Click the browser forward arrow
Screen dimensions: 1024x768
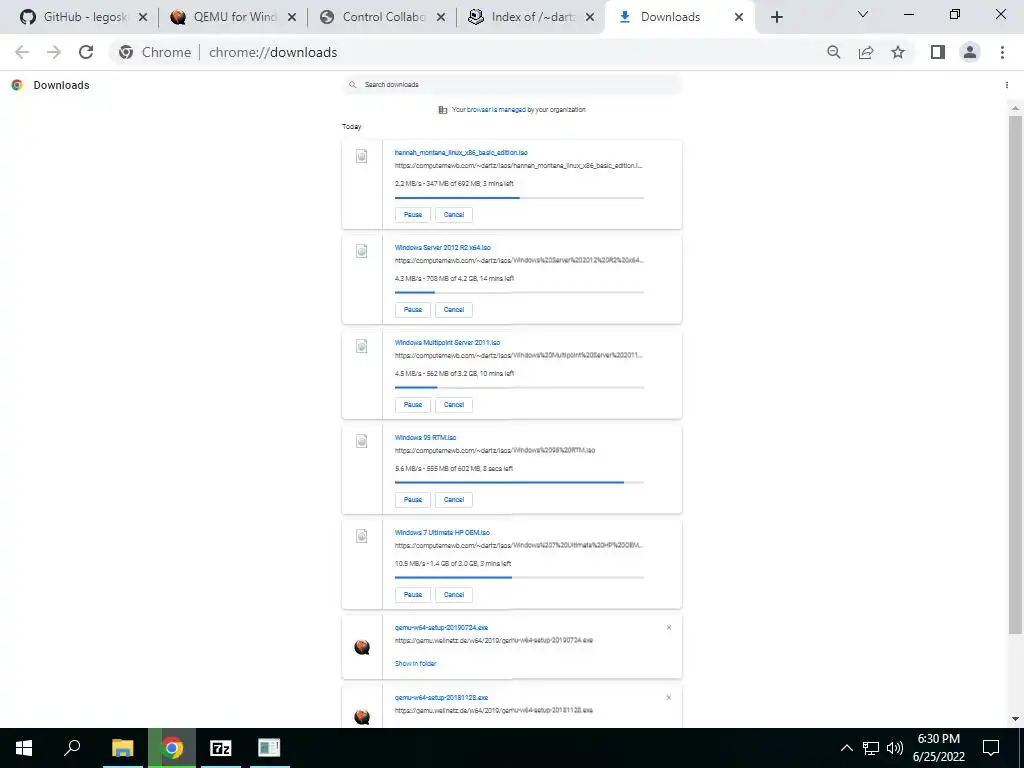(x=54, y=52)
